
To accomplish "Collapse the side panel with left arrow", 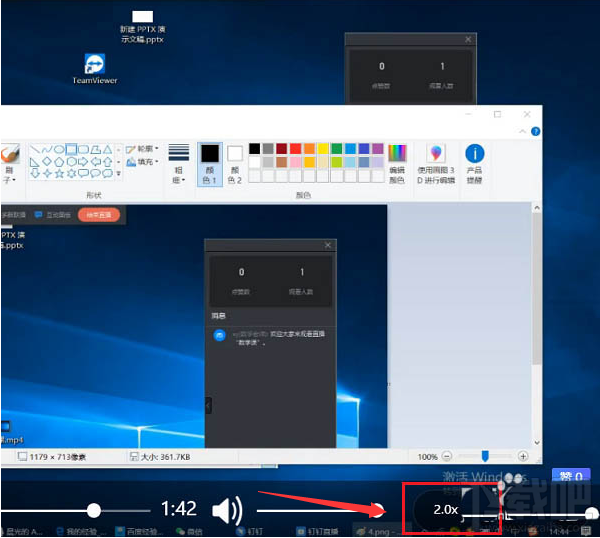I will [208, 405].
